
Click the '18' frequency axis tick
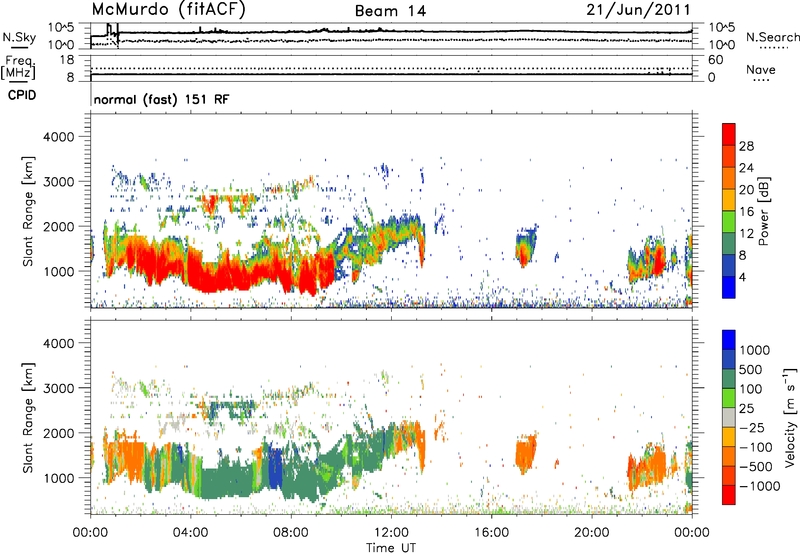tap(67, 60)
